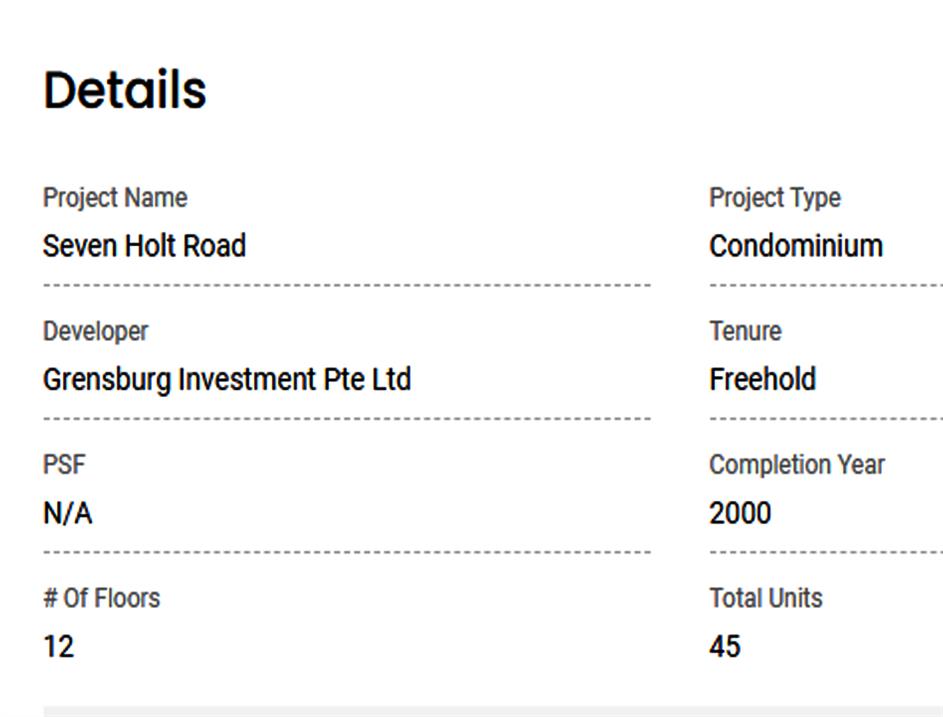Screen dimensions: 943x717
Task: Select the Freehold tenure value
Action: coord(763,380)
